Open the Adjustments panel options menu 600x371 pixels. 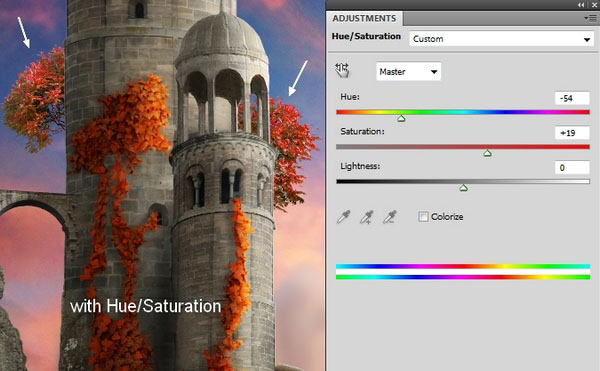[590, 18]
